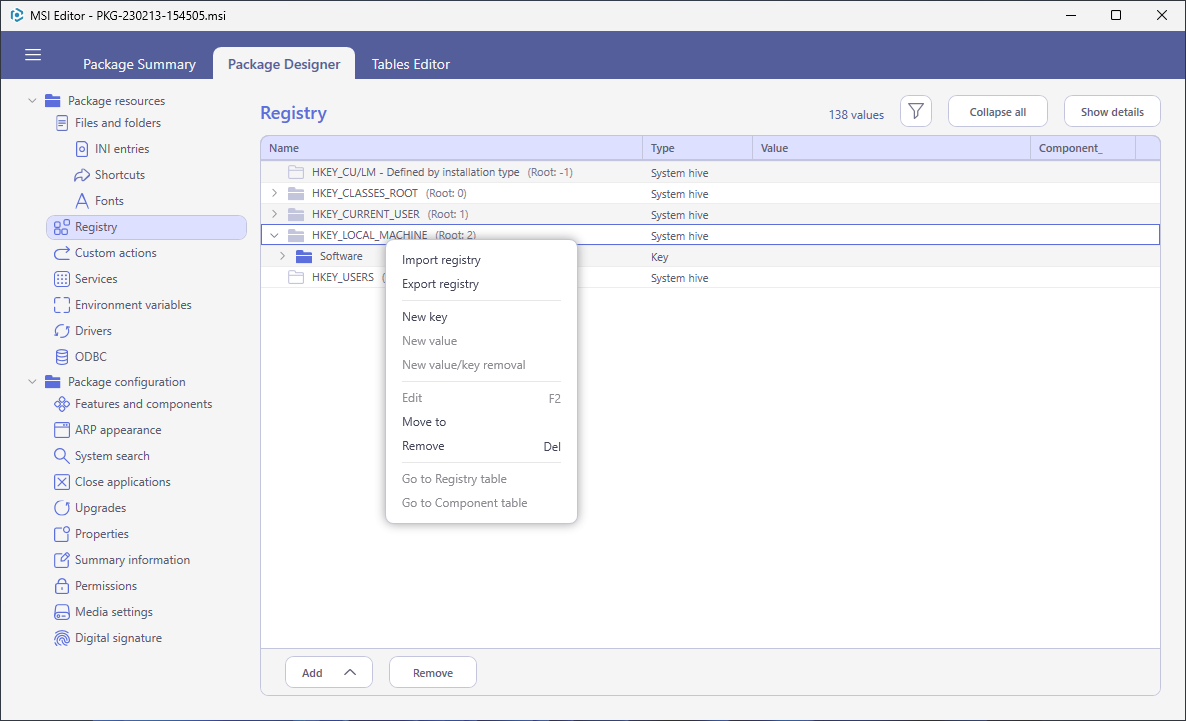Switch to the Package Summary tab
Screen dimensions: 1186x721
pos(139,64)
